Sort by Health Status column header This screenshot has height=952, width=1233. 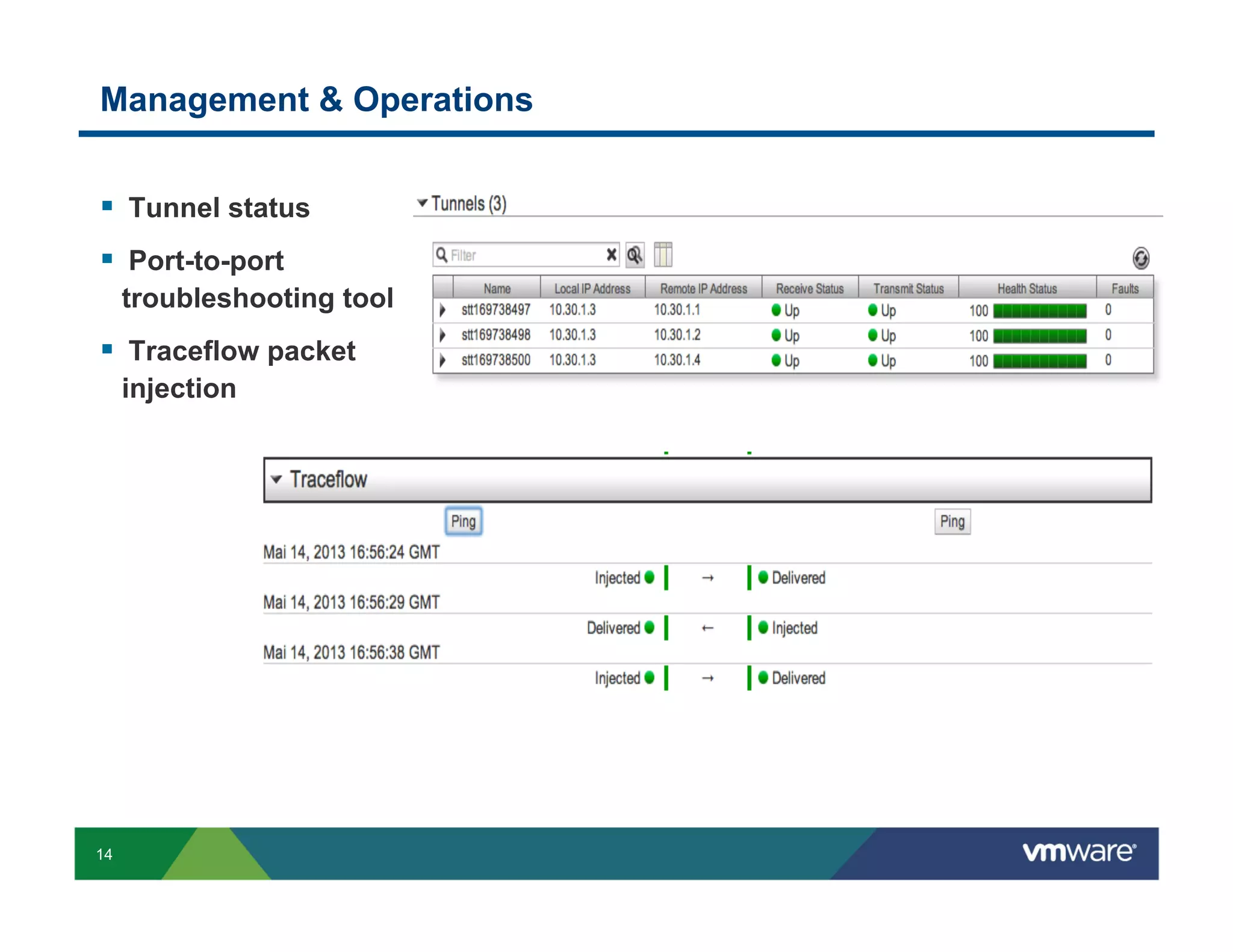1026,289
